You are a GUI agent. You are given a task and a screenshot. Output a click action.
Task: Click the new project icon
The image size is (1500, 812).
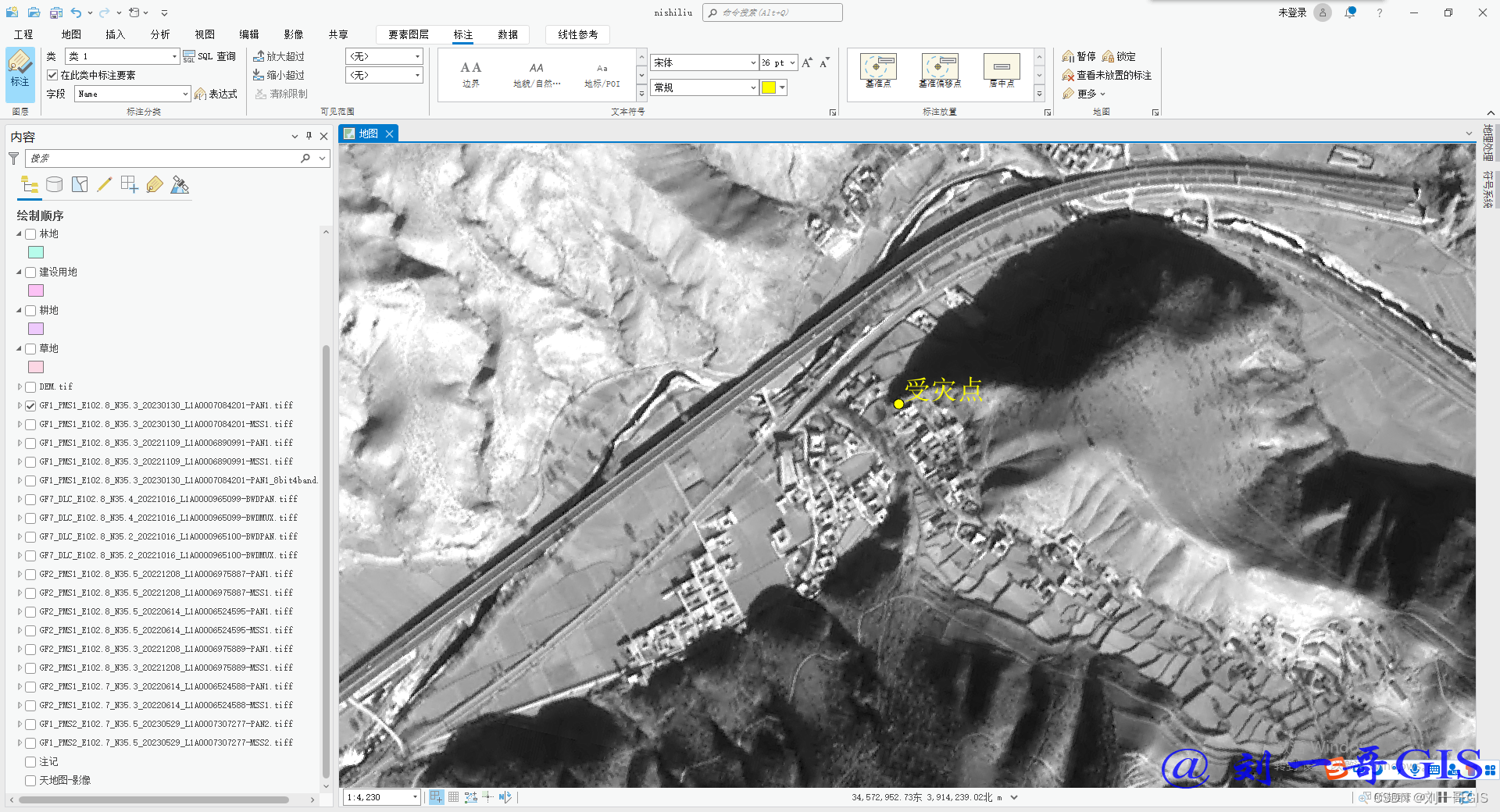pyautogui.click(x=12, y=12)
